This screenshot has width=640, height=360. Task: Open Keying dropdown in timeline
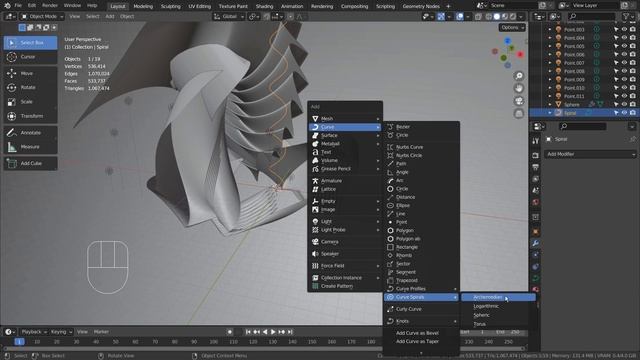coord(61,332)
